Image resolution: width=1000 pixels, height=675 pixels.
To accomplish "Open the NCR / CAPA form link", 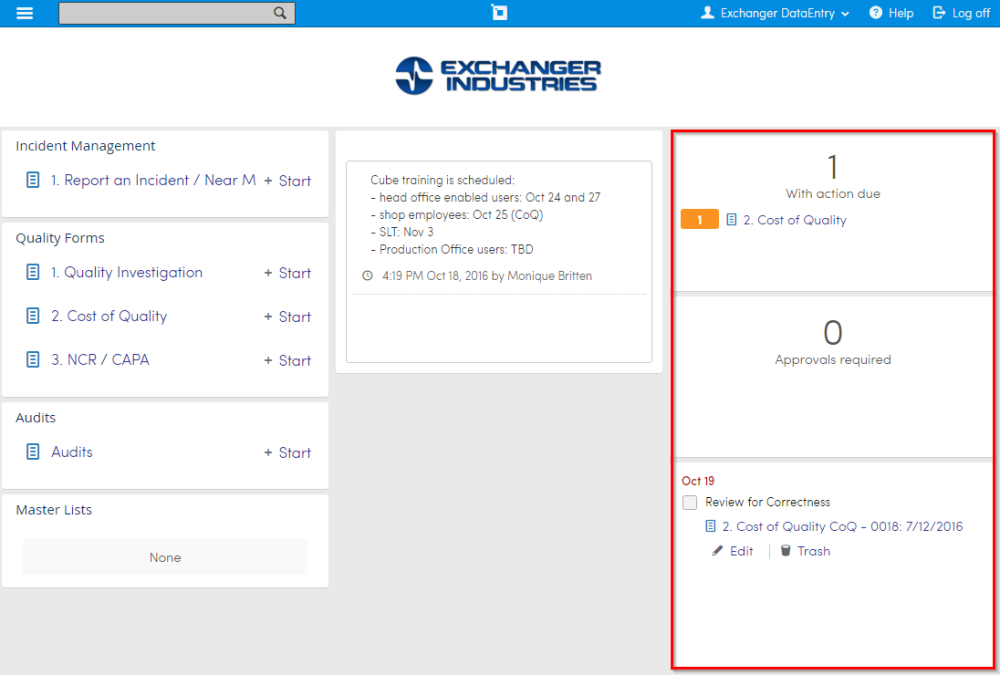I will pos(100,360).
